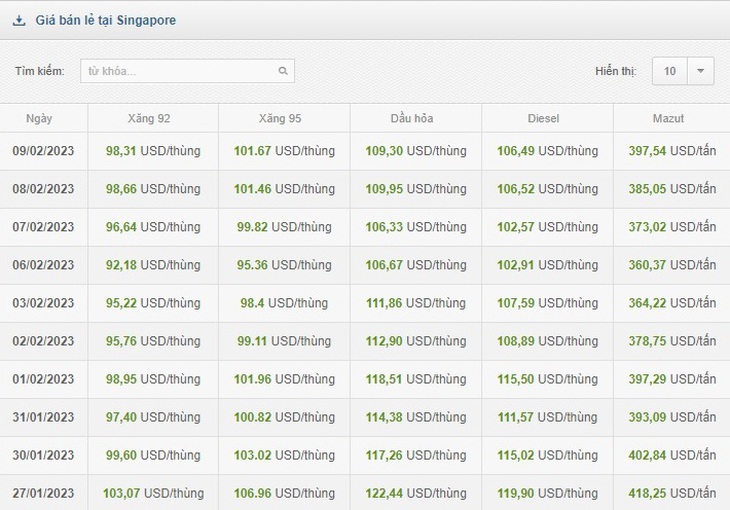
Task: Click the Xăng 92 price 98,66 USD/thùng
Action: click(x=153, y=189)
